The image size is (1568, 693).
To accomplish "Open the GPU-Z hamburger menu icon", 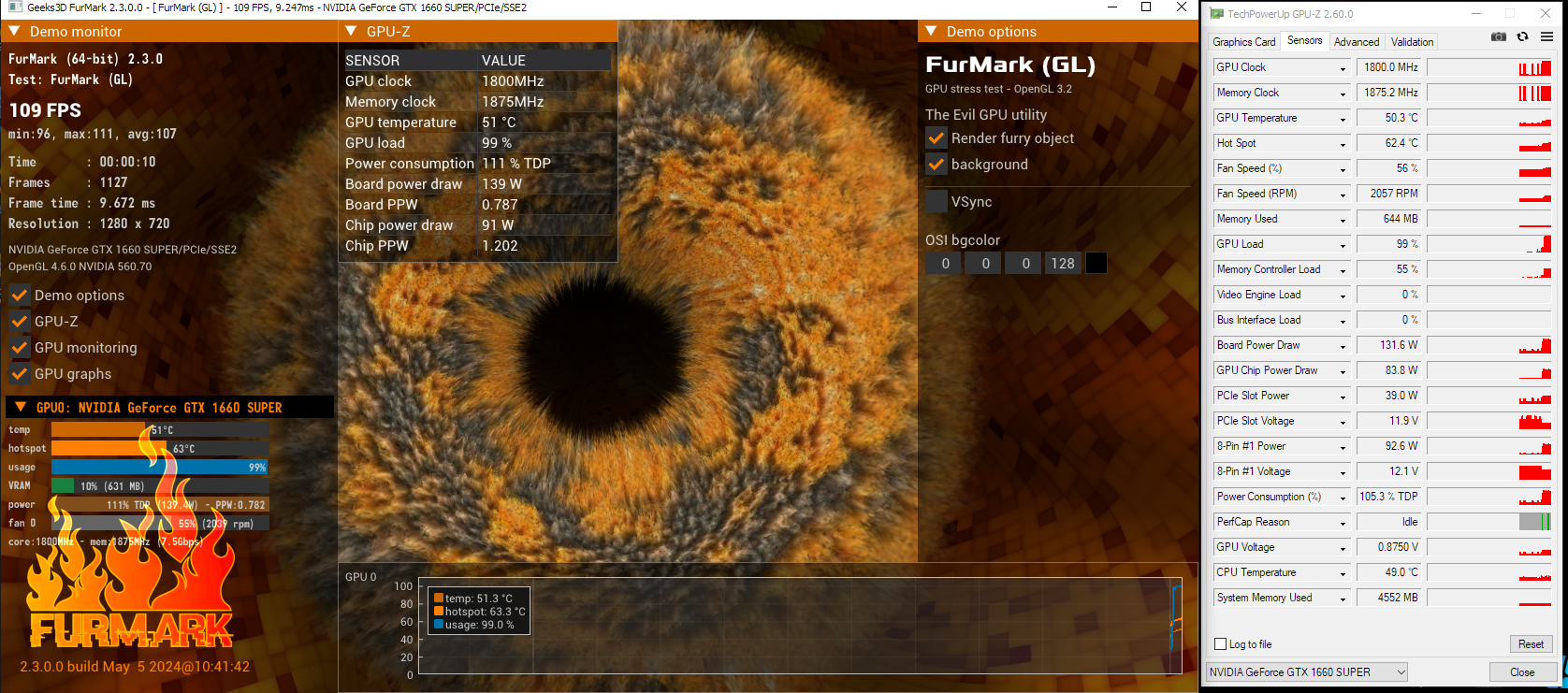I will point(1546,36).
